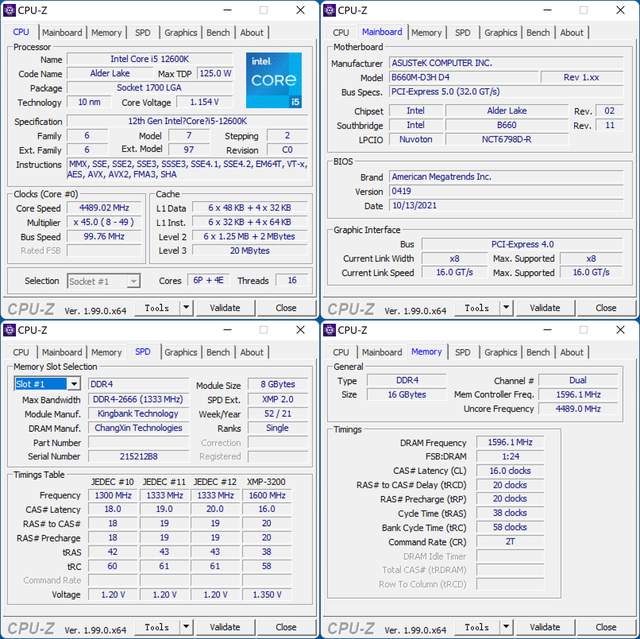Click the motherboard model B660M-D3H D4
640x639 pixels.
point(463,78)
